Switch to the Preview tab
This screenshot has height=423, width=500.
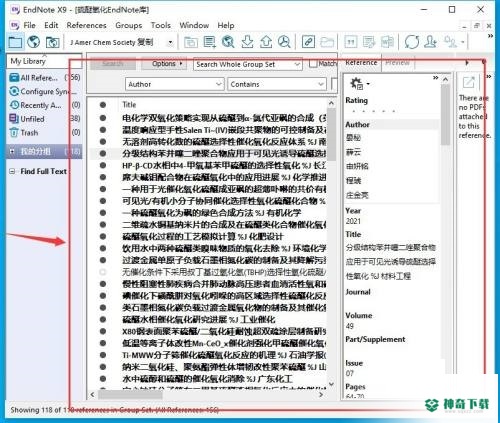pyautogui.click(x=397, y=63)
